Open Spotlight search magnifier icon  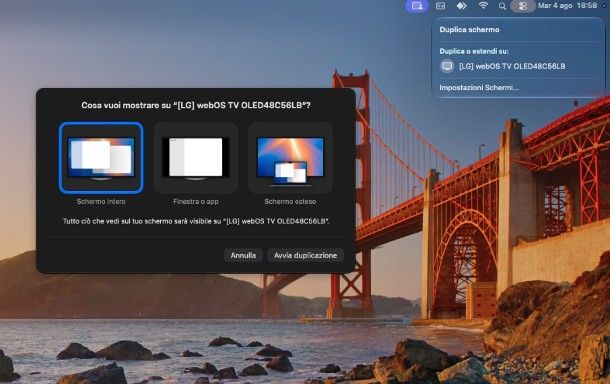coord(502,6)
